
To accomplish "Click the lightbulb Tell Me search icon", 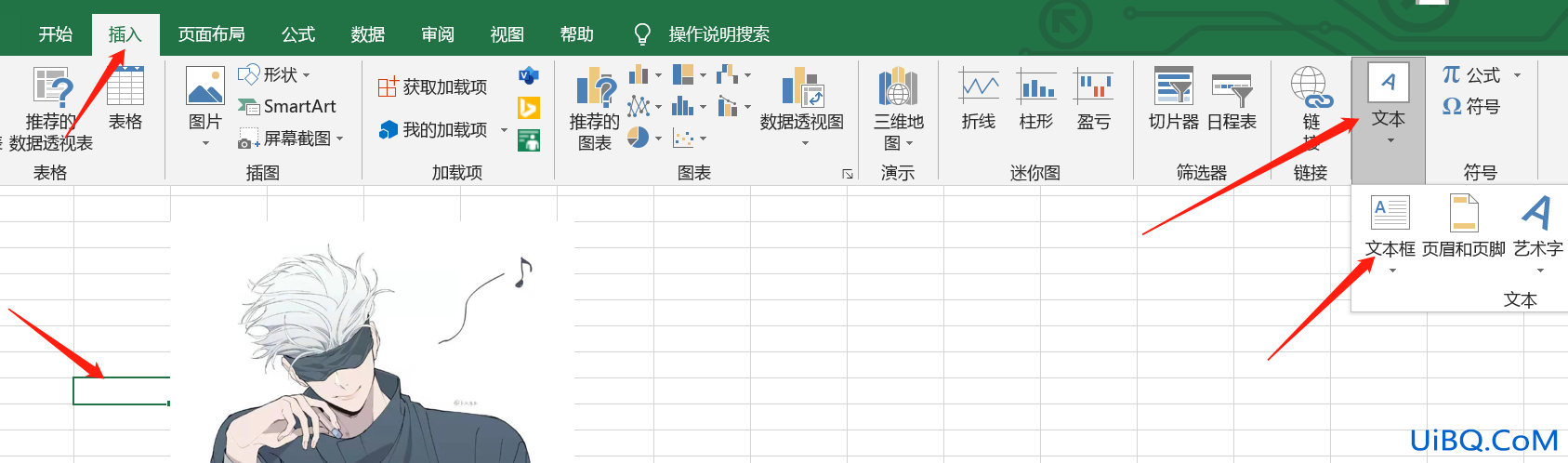I will pyautogui.click(x=642, y=34).
